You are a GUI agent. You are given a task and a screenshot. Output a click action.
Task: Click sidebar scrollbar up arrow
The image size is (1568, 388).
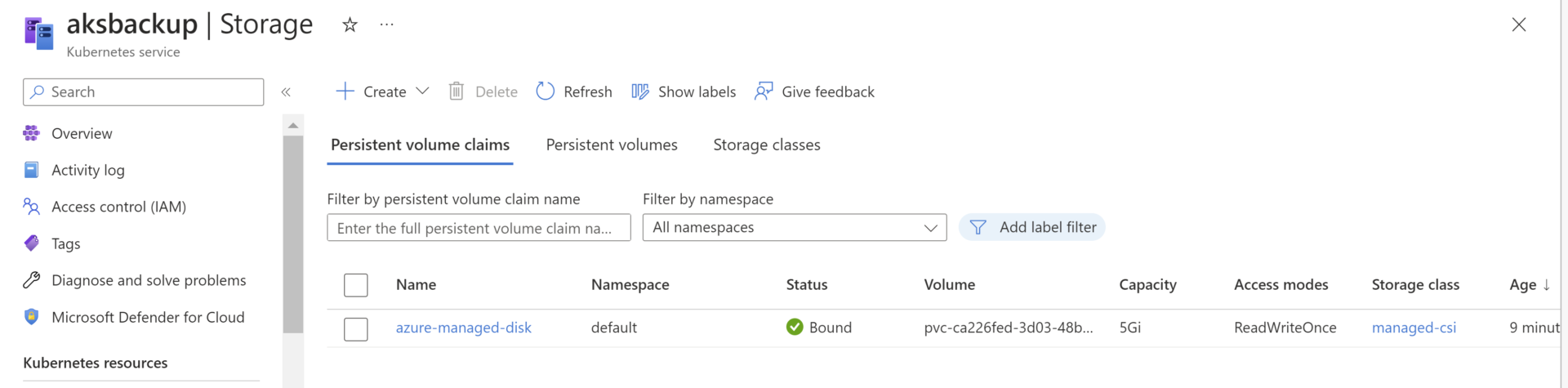tap(293, 125)
